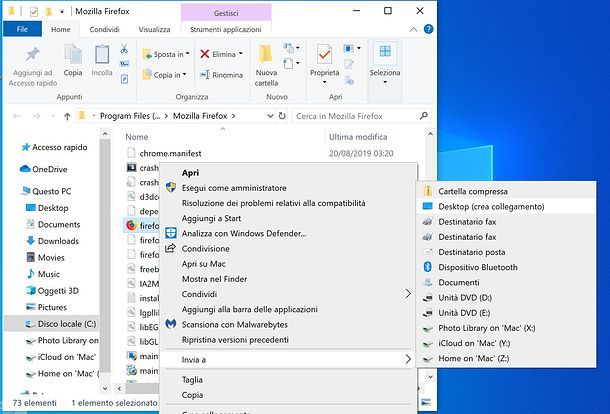The width and height of the screenshot is (610, 414).
Task: Open the Seleziona dropdown arrow
Action: (385, 82)
